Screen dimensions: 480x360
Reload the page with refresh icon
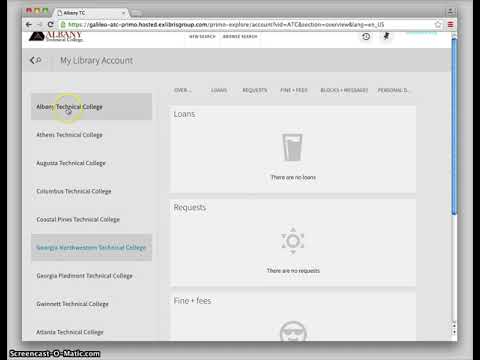tap(51, 24)
